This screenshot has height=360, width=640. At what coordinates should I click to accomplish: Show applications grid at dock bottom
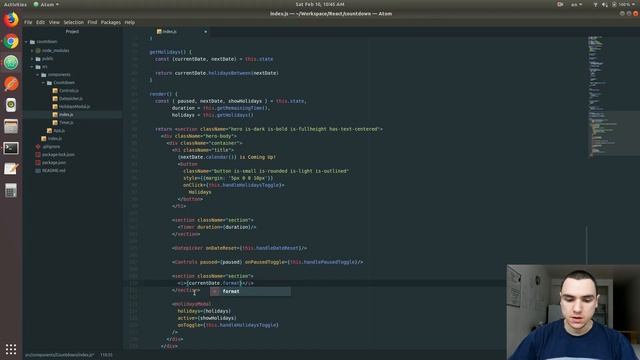11,349
